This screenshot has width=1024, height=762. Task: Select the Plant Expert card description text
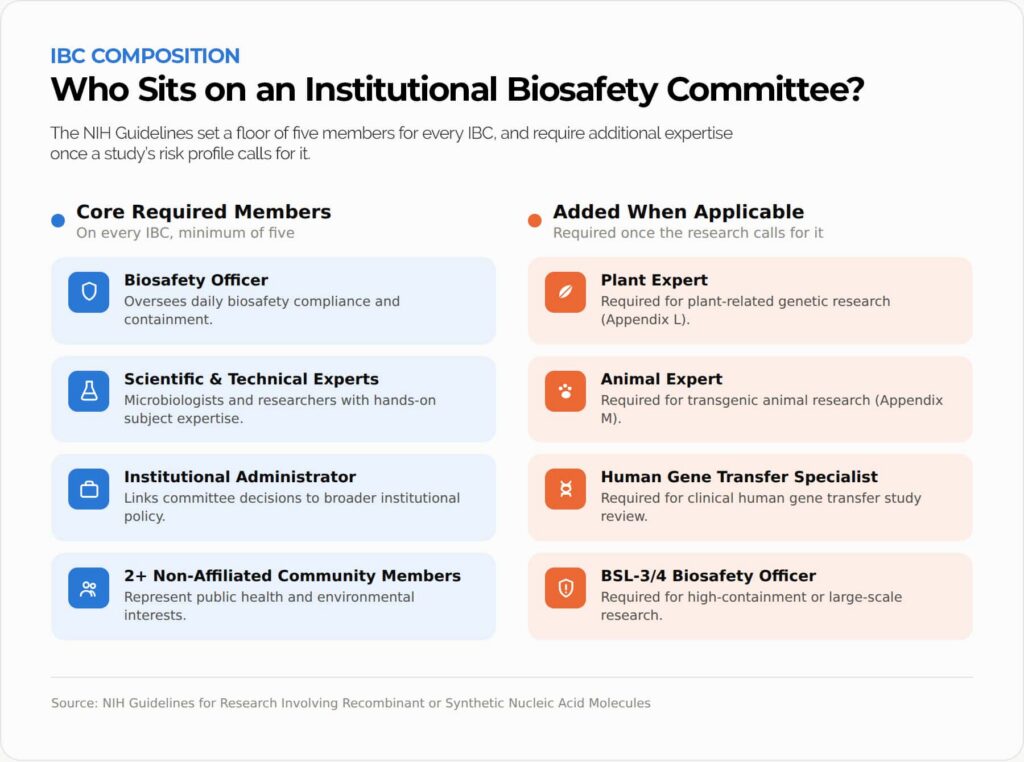(745, 310)
